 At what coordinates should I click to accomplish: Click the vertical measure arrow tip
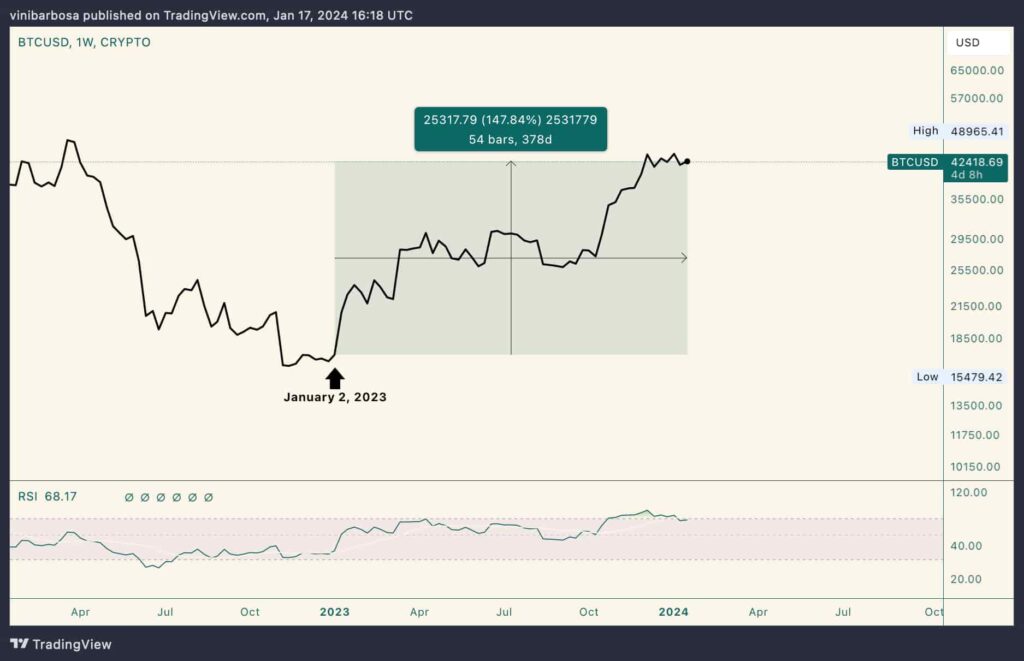tap(511, 165)
